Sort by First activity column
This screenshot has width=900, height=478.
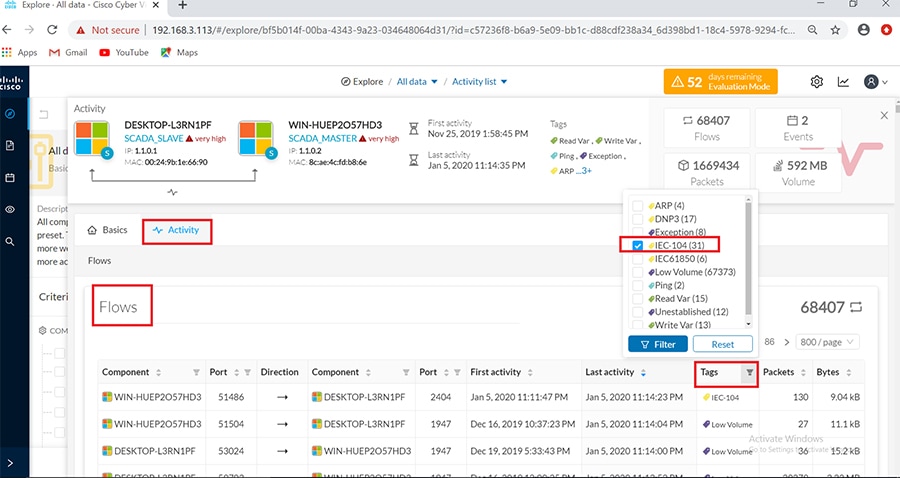(529, 372)
